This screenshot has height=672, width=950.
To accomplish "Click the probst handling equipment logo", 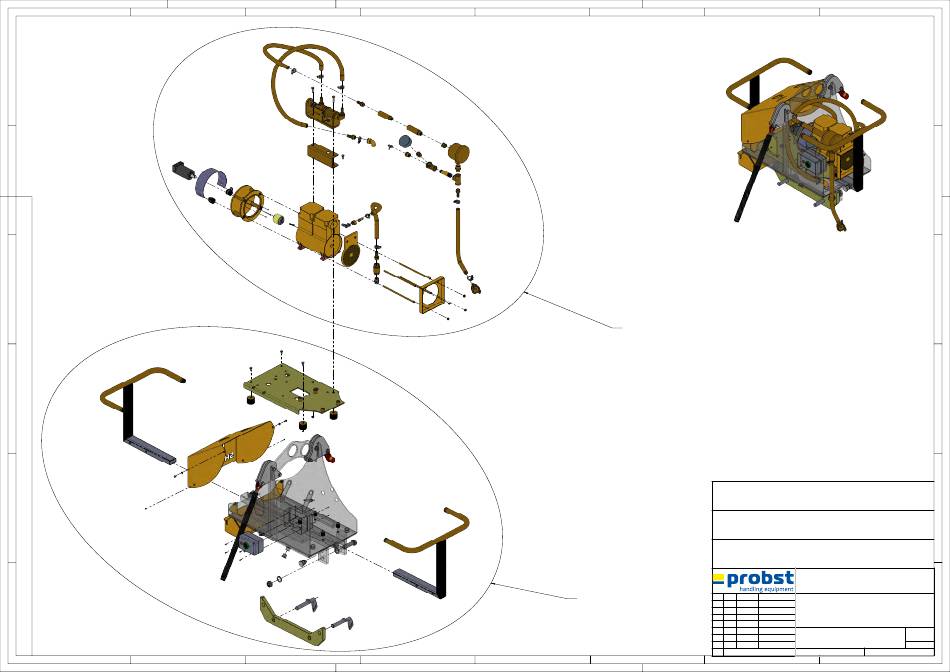I will click(x=754, y=581).
